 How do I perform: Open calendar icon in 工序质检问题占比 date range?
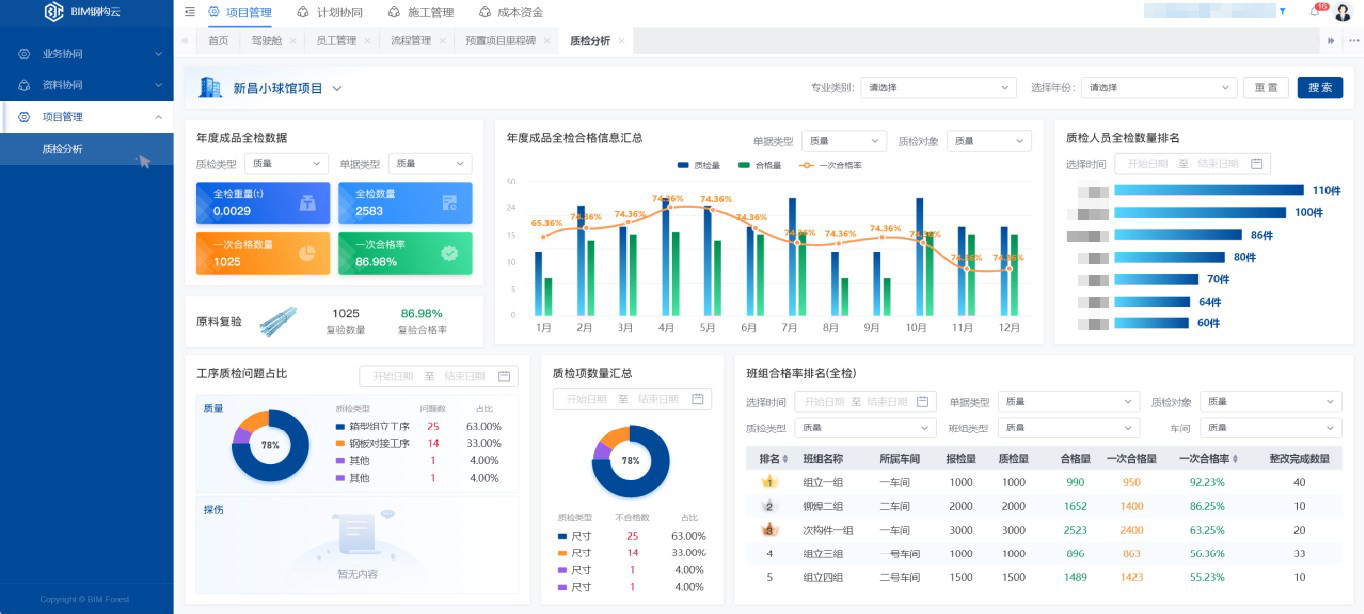click(x=504, y=376)
